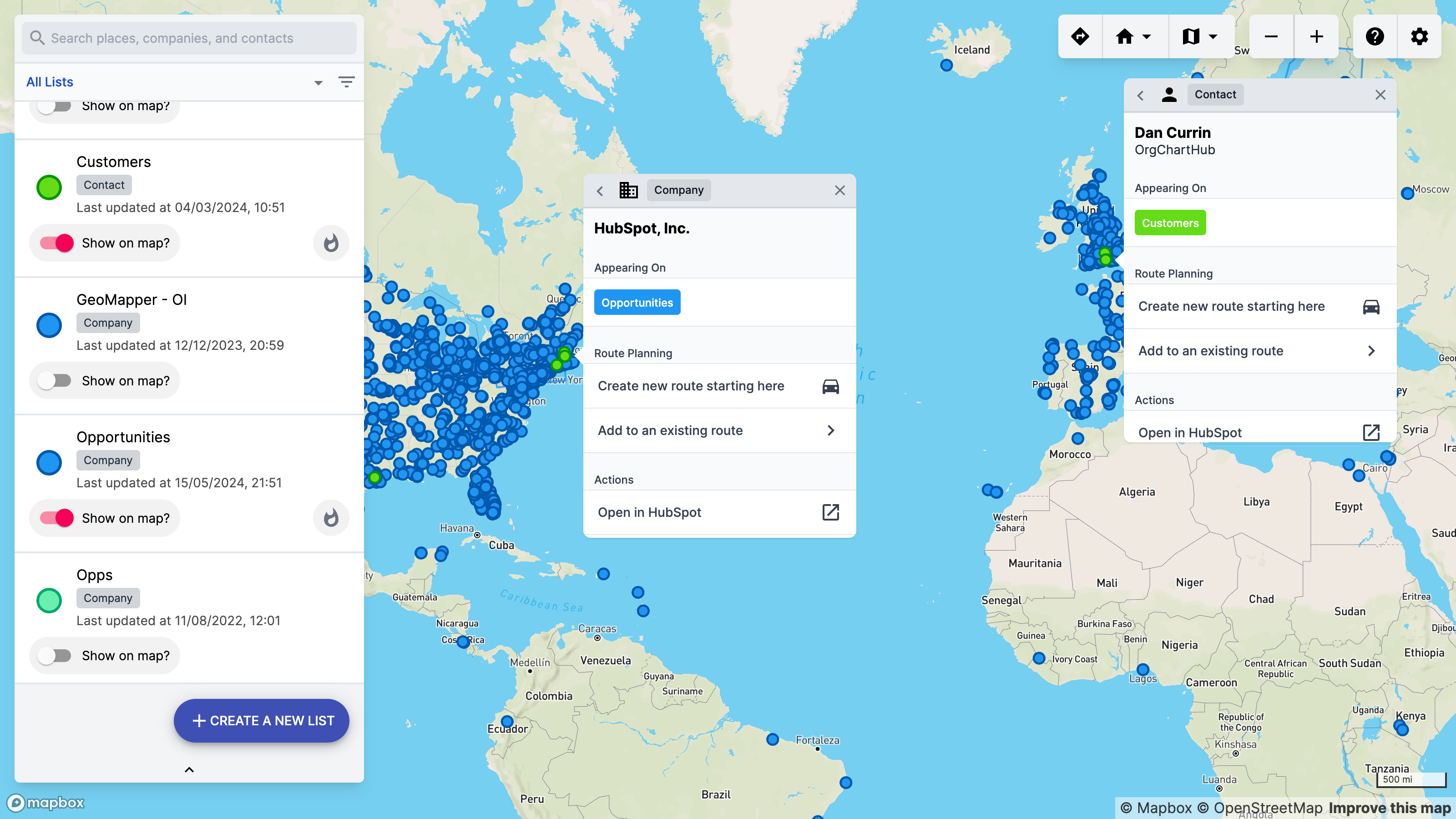Click the flame icon beside Opportunities list
The height and width of the screenshot is (819, 1456).
331,517
